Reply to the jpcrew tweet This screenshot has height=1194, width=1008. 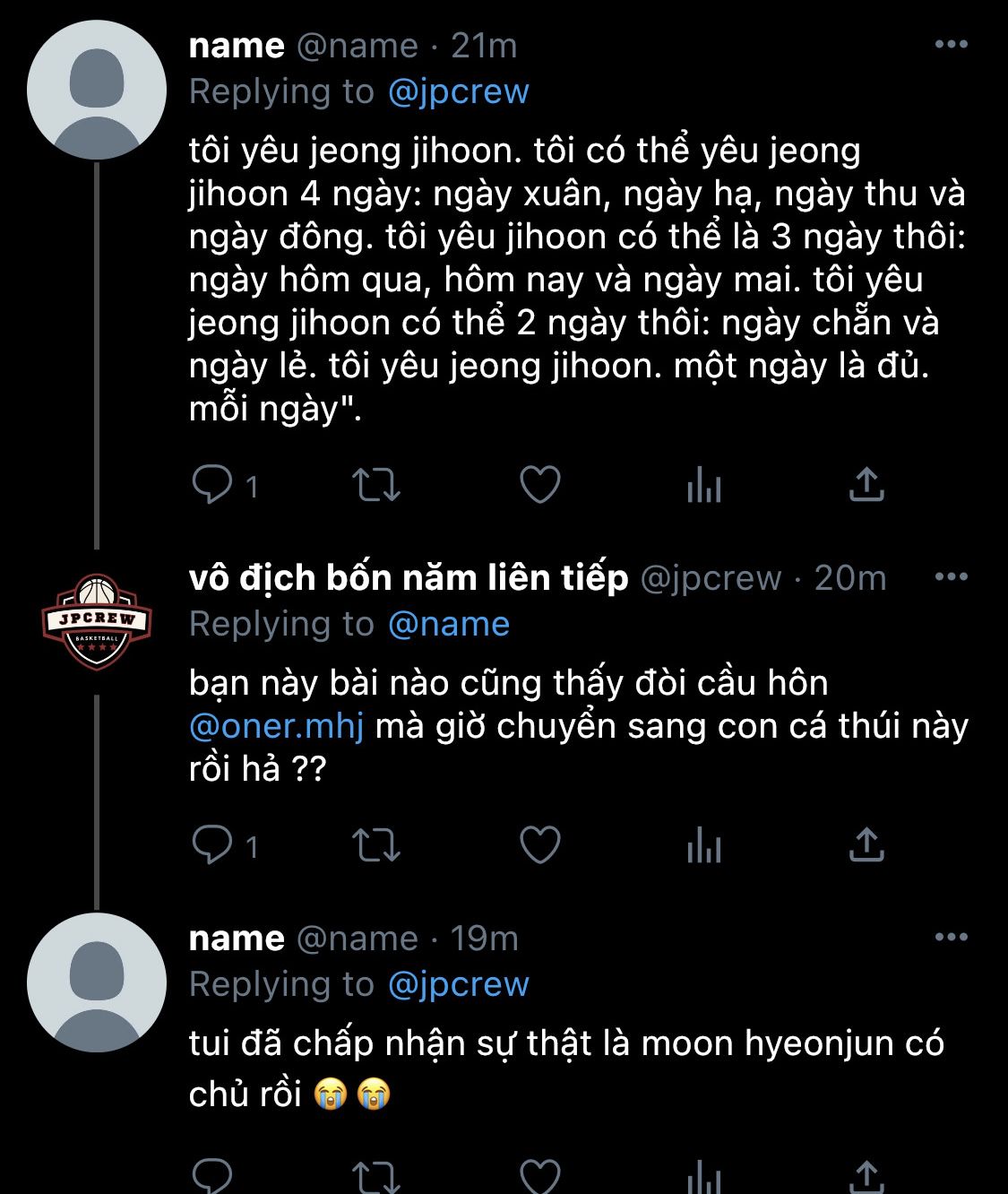[x=213, y=845]
